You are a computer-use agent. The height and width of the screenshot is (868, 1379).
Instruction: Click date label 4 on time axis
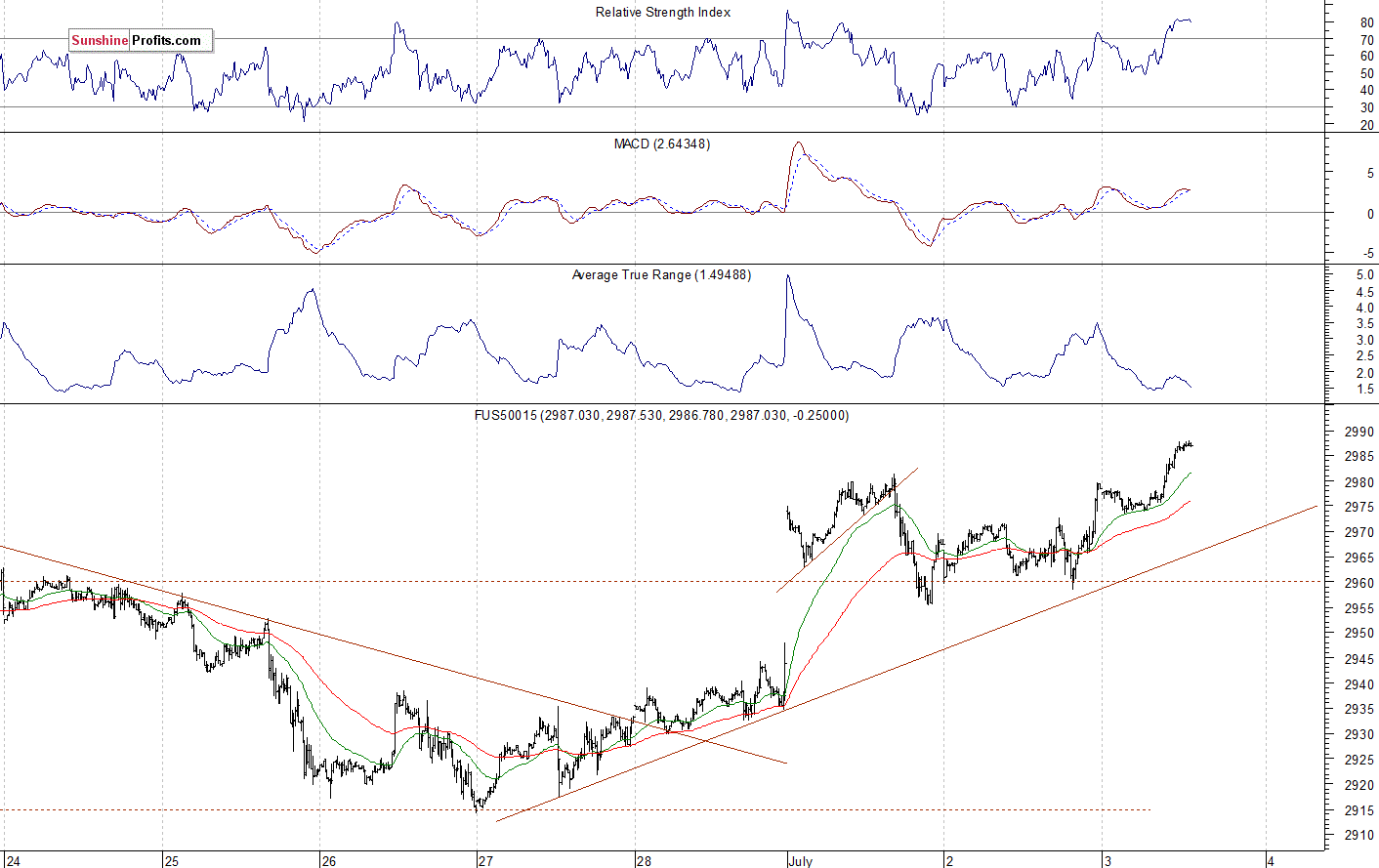click(1270, 861)
